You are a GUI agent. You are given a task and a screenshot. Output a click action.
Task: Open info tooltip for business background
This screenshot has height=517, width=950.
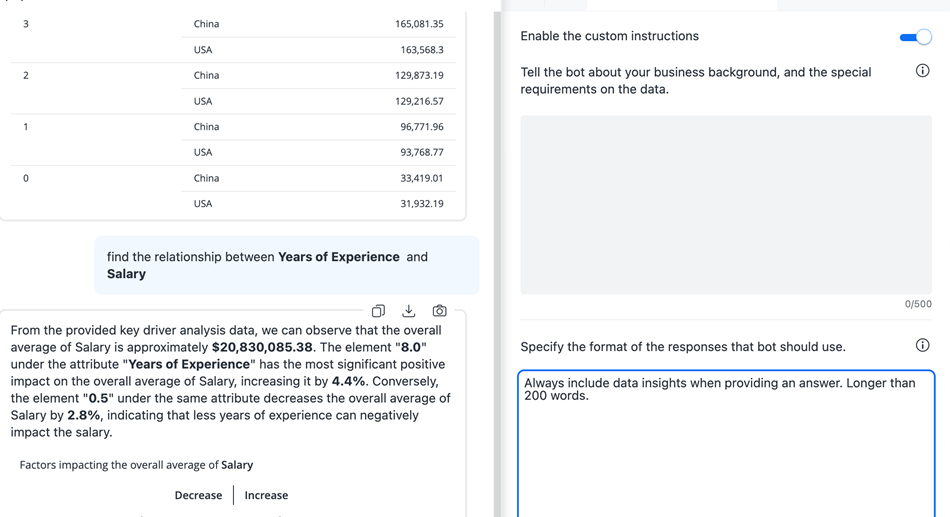pos(922,71)
